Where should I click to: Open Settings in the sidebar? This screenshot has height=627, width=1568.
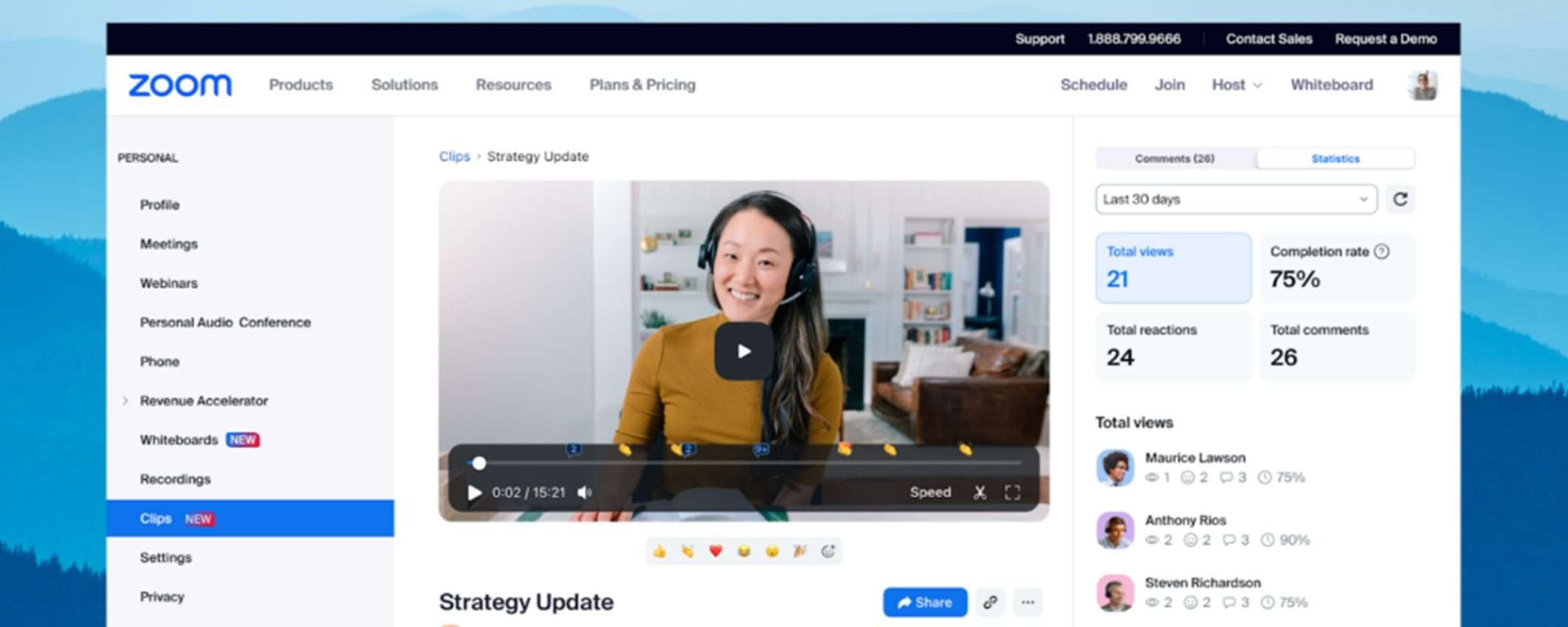pos(166,557)
